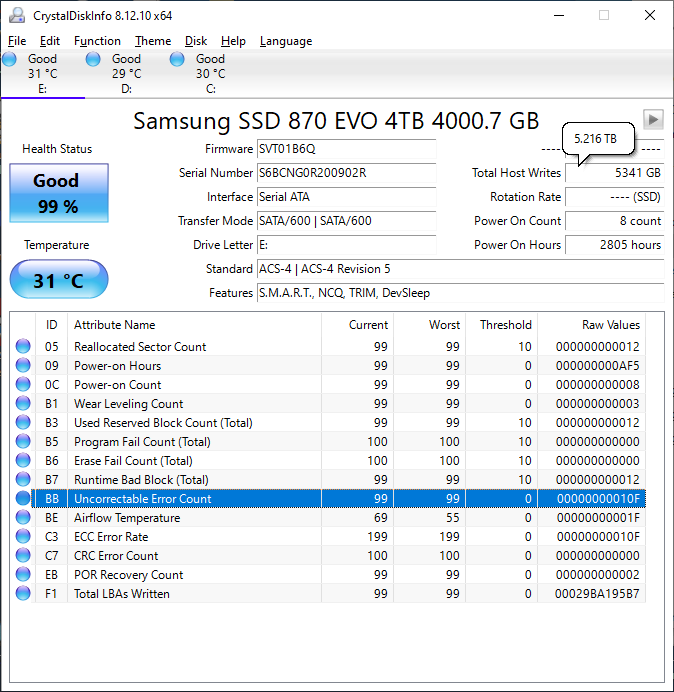Screen dimensions: 674x692
Task: Select the Wear Leveling Count row
Action: click(328, 403)
